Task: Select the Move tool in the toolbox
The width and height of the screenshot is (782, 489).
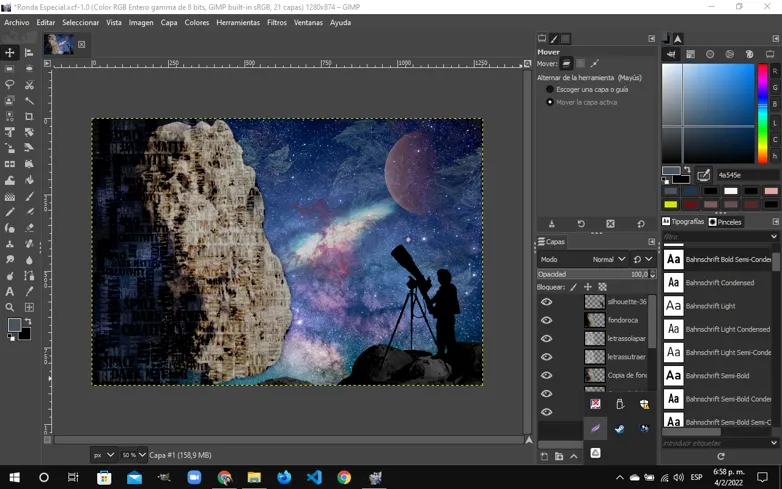Action: [x=9, y=52]
